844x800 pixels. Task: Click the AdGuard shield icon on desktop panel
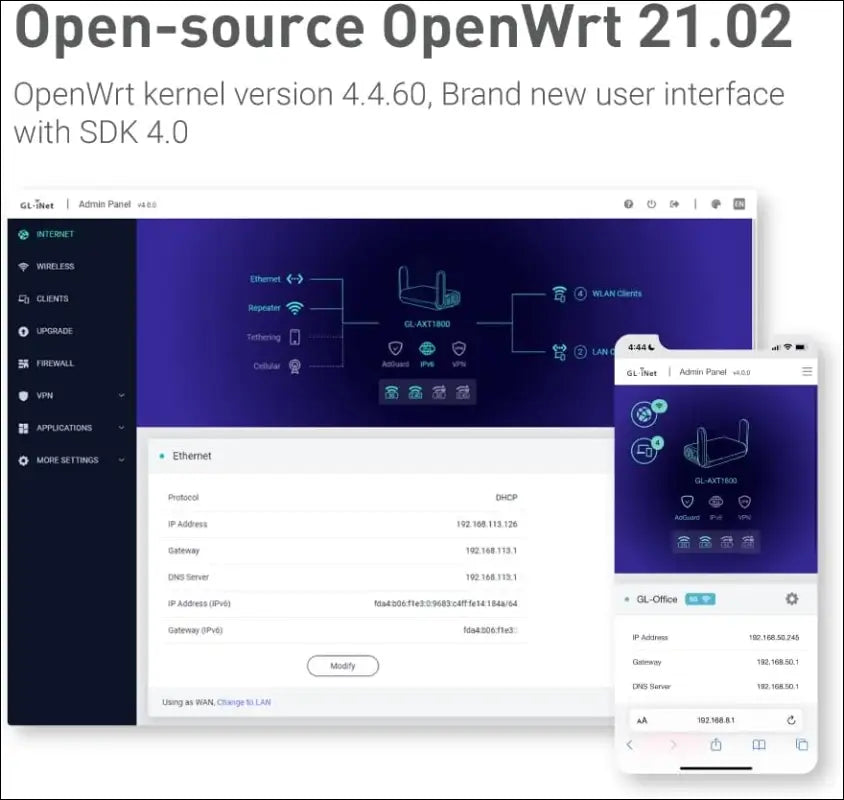pyautogui.click(x=395, y=349)
